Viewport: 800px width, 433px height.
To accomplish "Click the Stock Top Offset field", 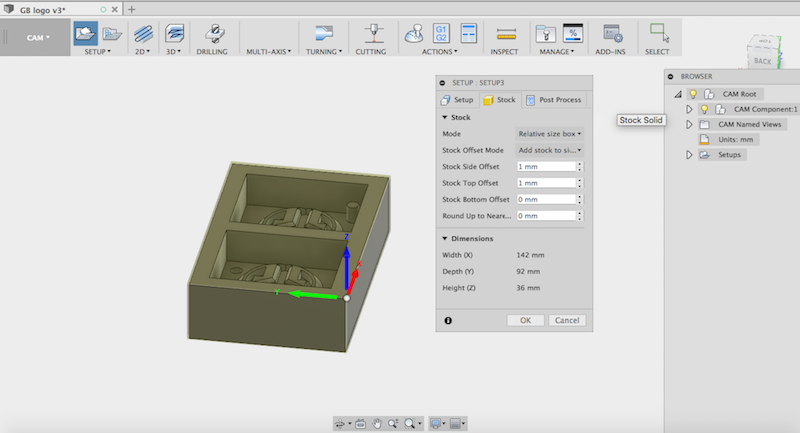I will point(546,183).
